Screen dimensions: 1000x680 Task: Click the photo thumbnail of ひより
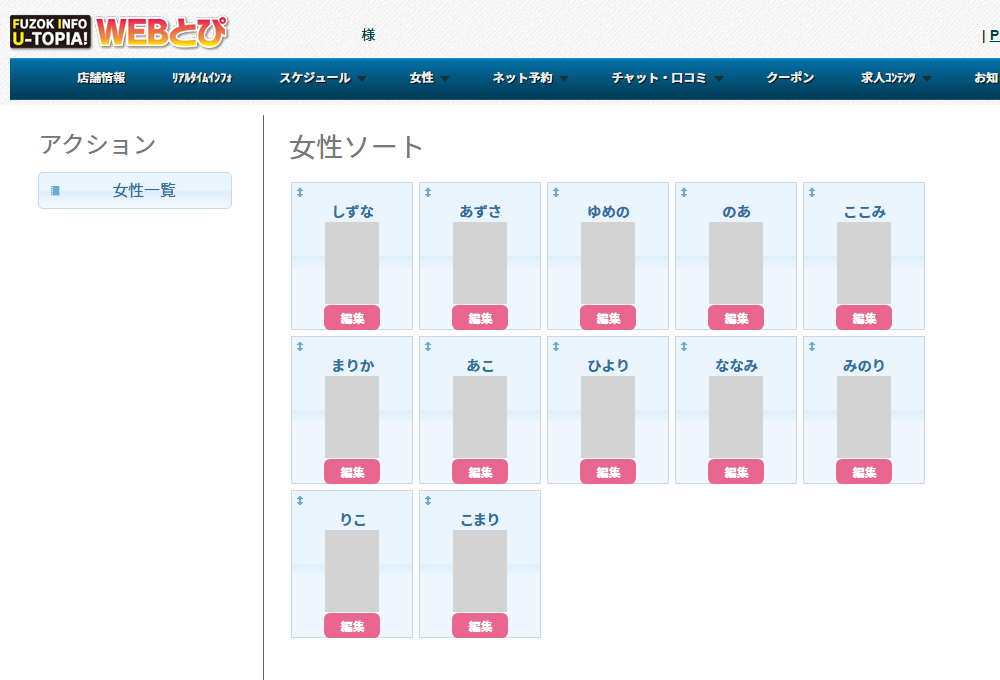tap(608, 417)
